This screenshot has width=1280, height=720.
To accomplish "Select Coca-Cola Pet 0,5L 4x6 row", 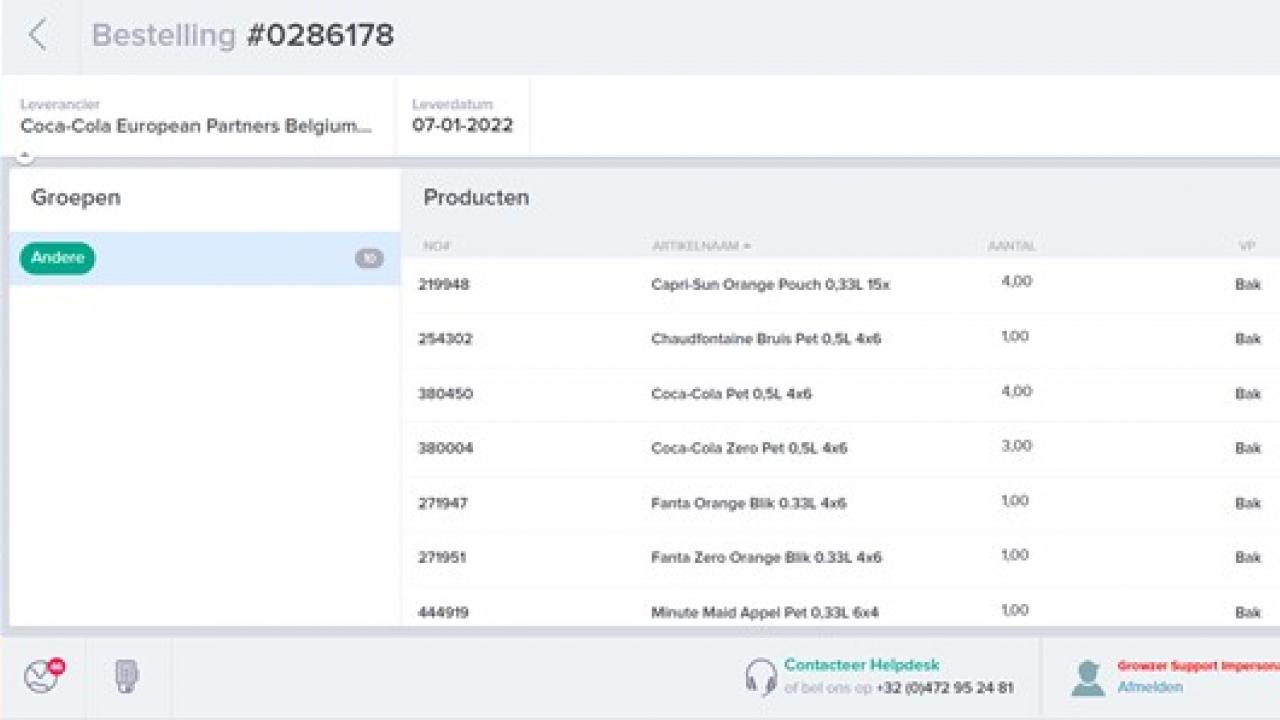I will click(841, 394).
